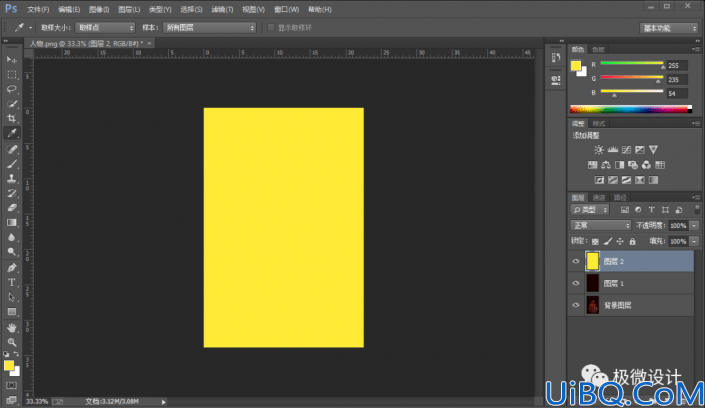
Task: Toggle lock all padlock icon
Action: pyautogui.click(x=633, y=242)
